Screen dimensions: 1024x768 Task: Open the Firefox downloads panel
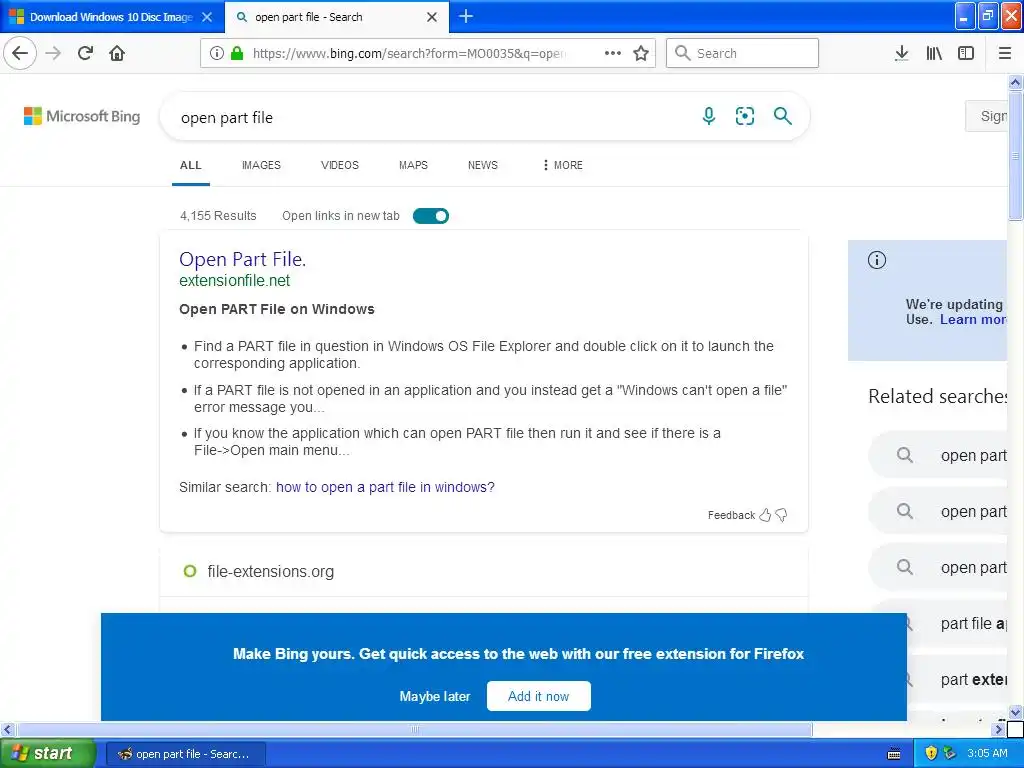[901, 53]
